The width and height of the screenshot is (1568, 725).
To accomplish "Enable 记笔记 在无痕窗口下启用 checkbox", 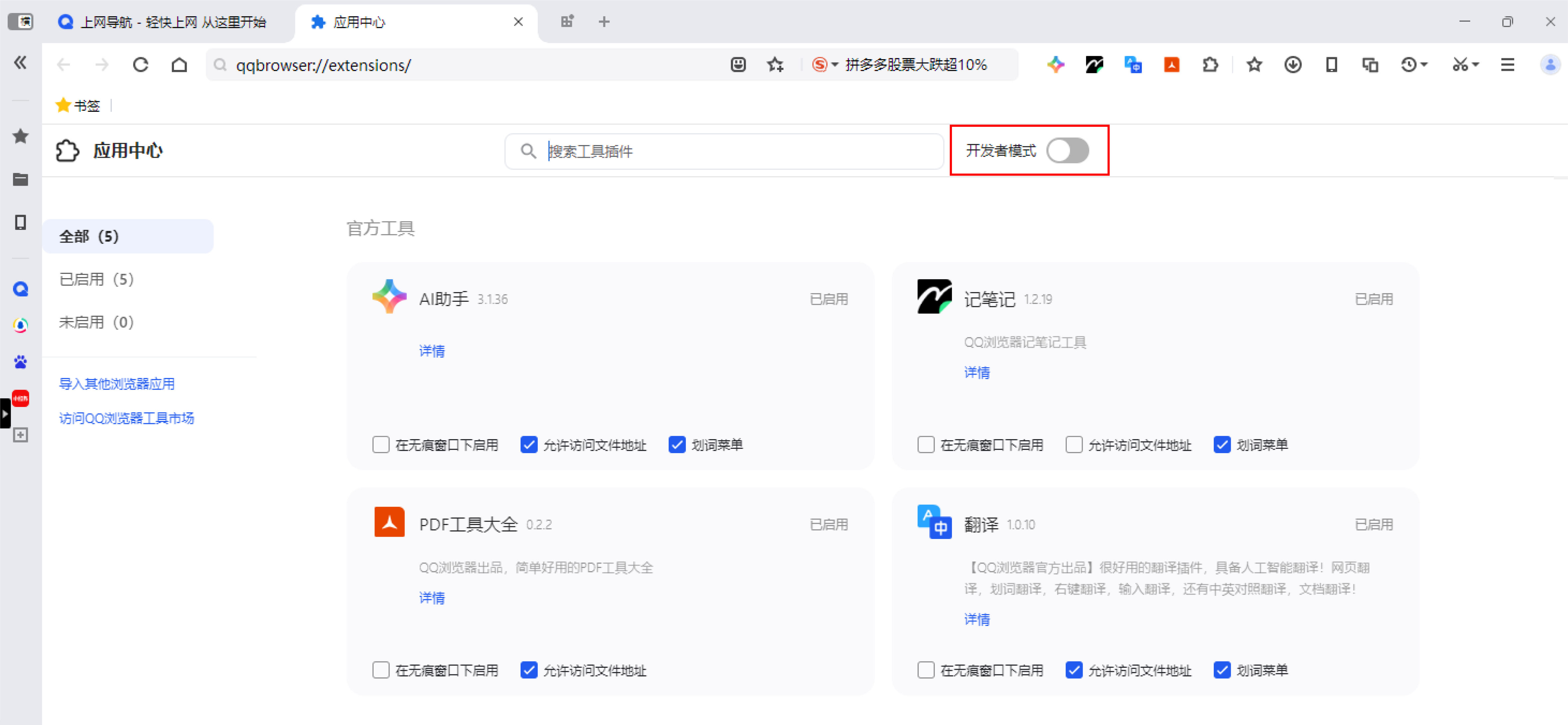I will pyautogui.click(x=926, y=445).
